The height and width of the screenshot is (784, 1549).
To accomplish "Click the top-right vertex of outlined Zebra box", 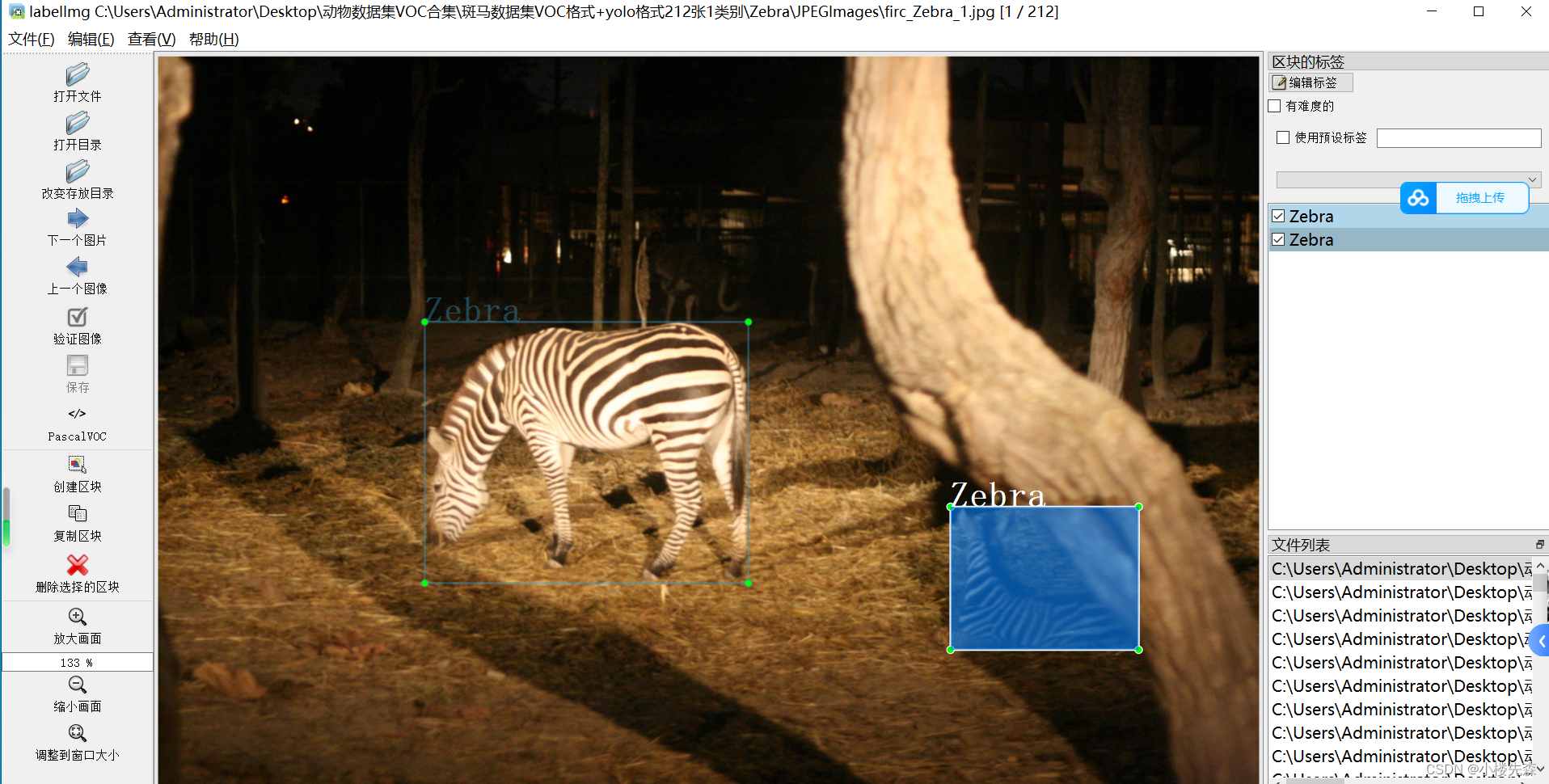I will click(x=749, y=322).
